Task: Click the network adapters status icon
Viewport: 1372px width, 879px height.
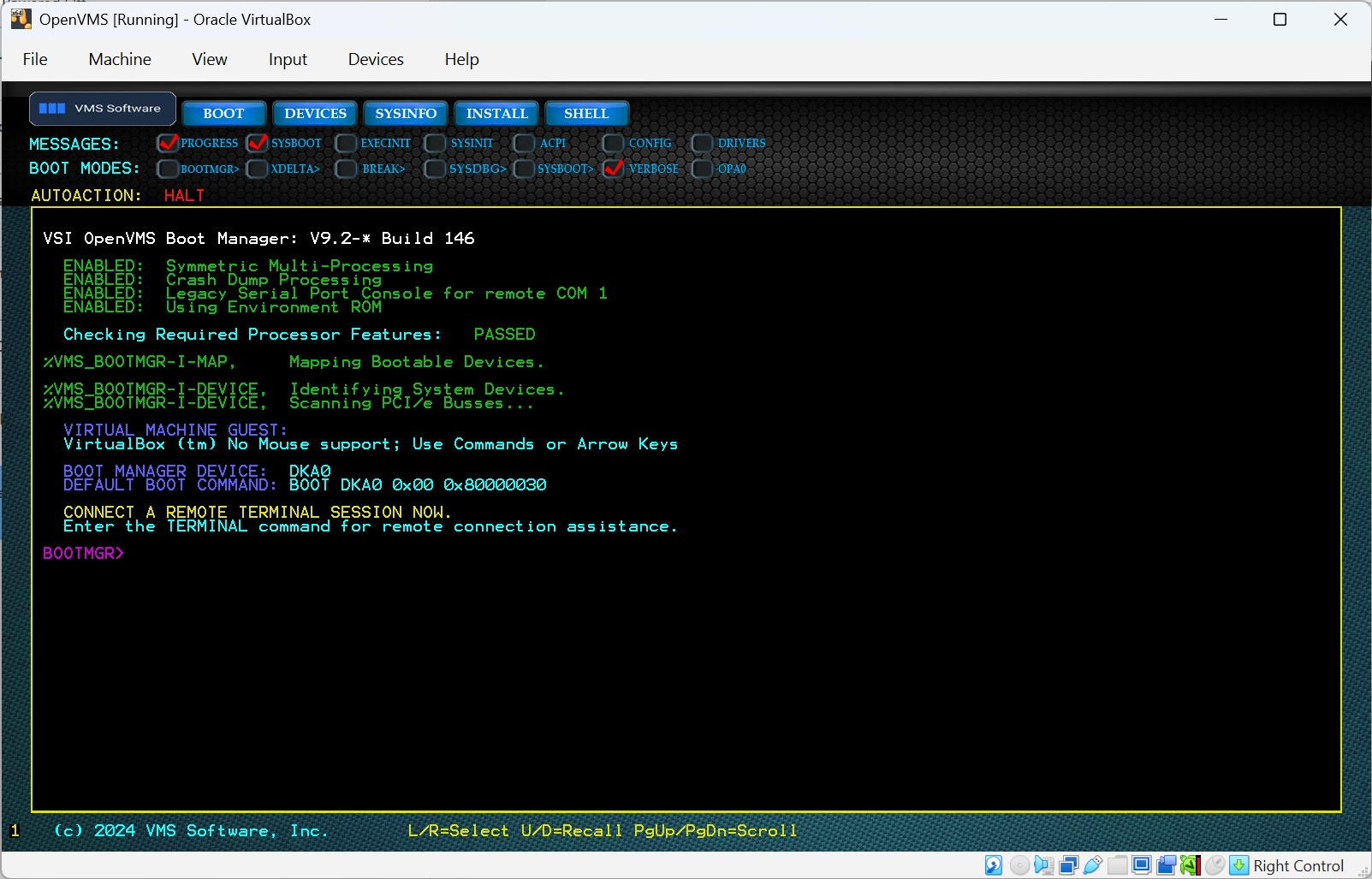Action: [1069, 865]
